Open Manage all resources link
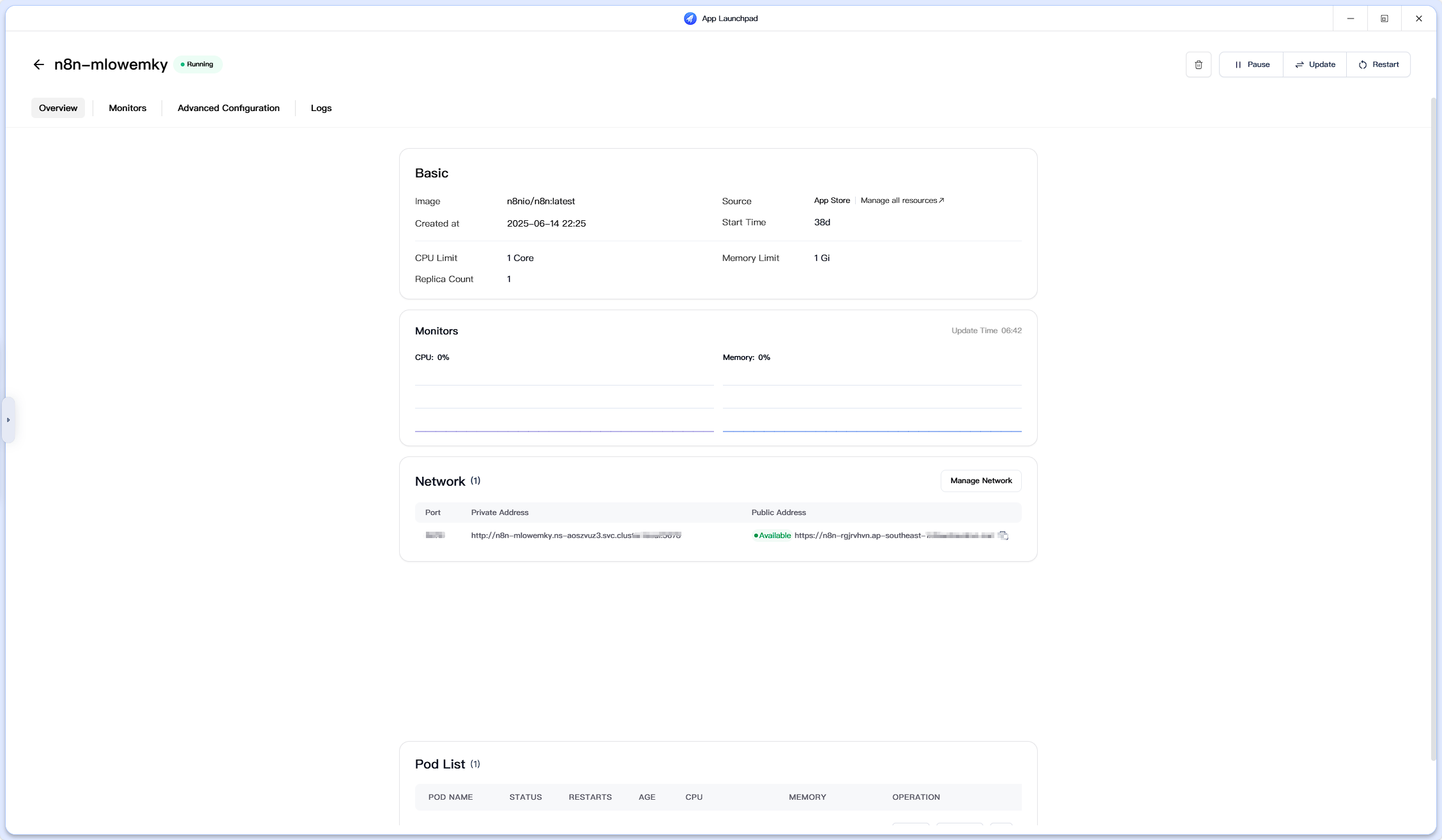Viewport: 1442px width, 840px height. pos(902,200)
